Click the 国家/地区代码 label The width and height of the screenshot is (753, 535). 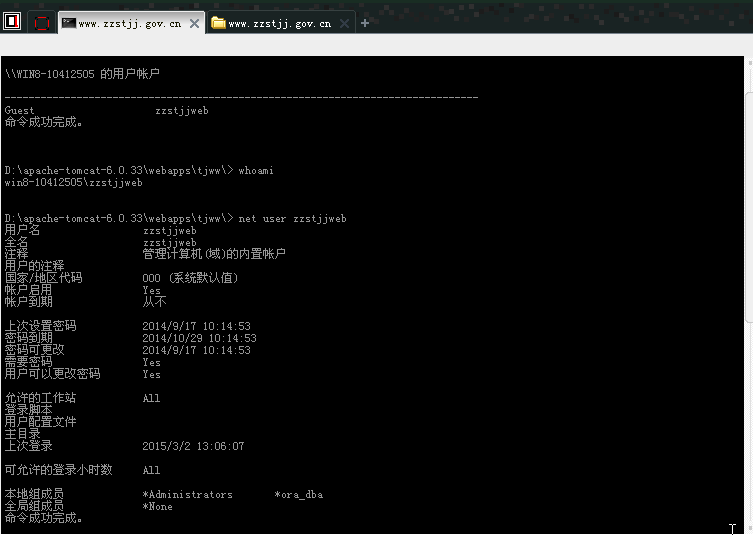tap(43, 278)
